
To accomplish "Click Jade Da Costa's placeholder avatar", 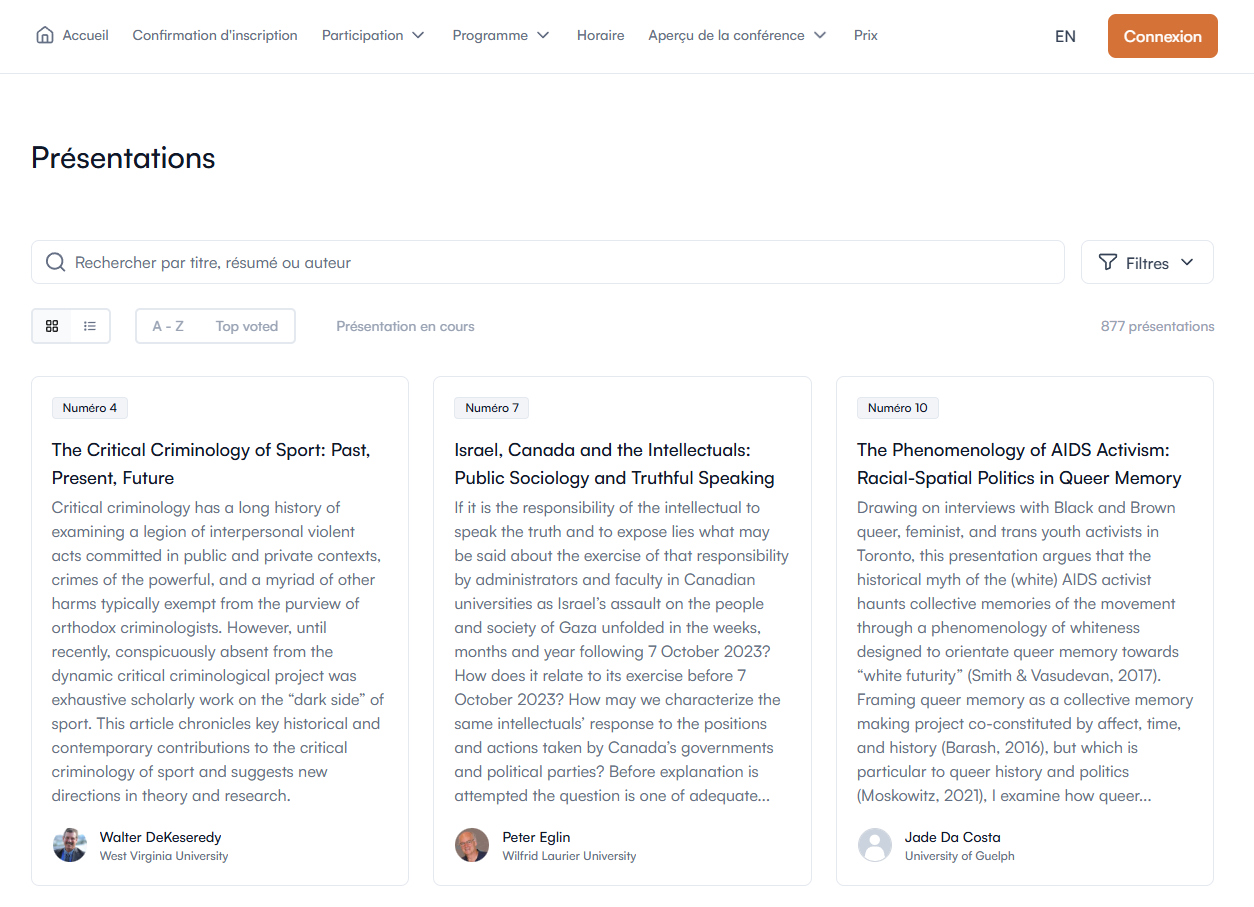I will tap(875, 845).
